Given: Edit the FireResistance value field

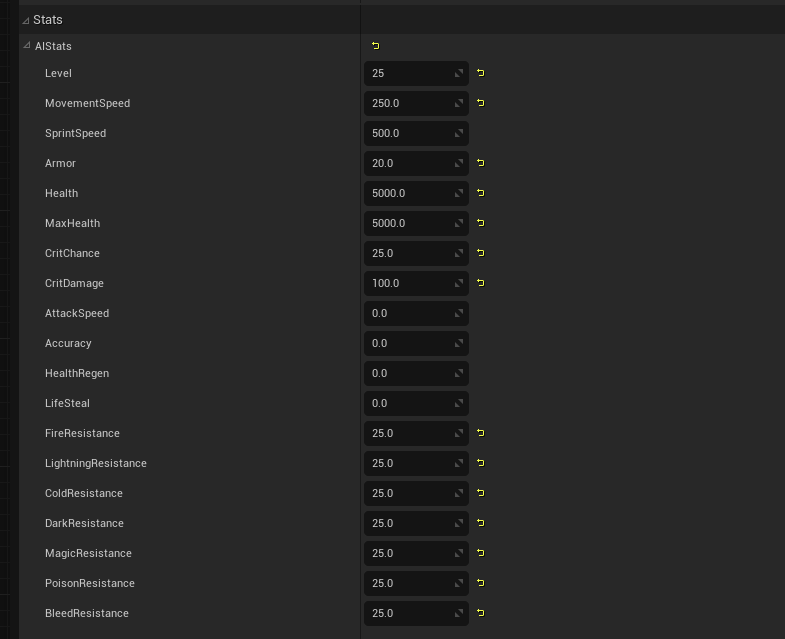Looking at the screenshot, I should [x=416, y=433].
